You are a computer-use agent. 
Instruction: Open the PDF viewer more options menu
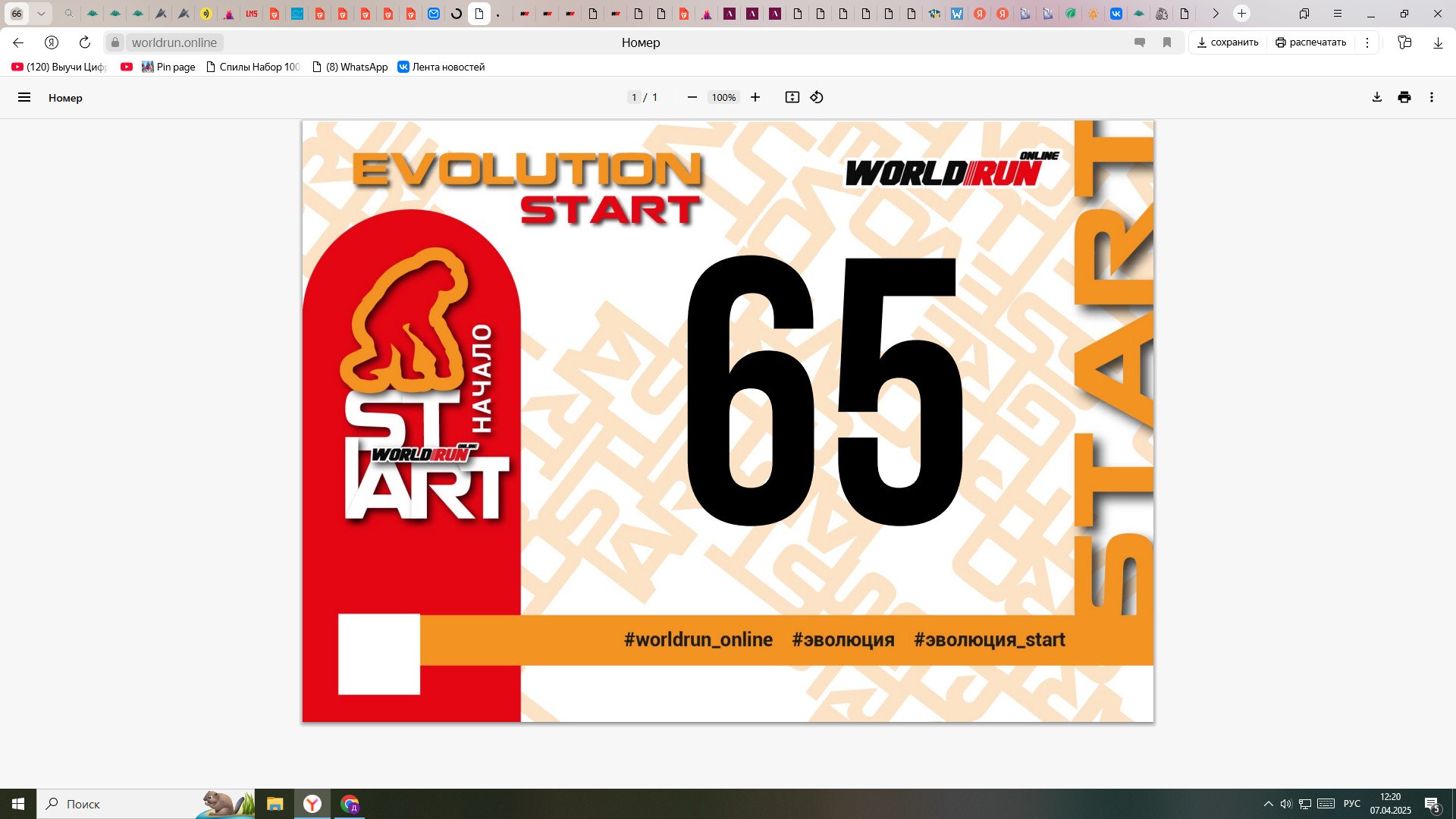point(1432,97)
